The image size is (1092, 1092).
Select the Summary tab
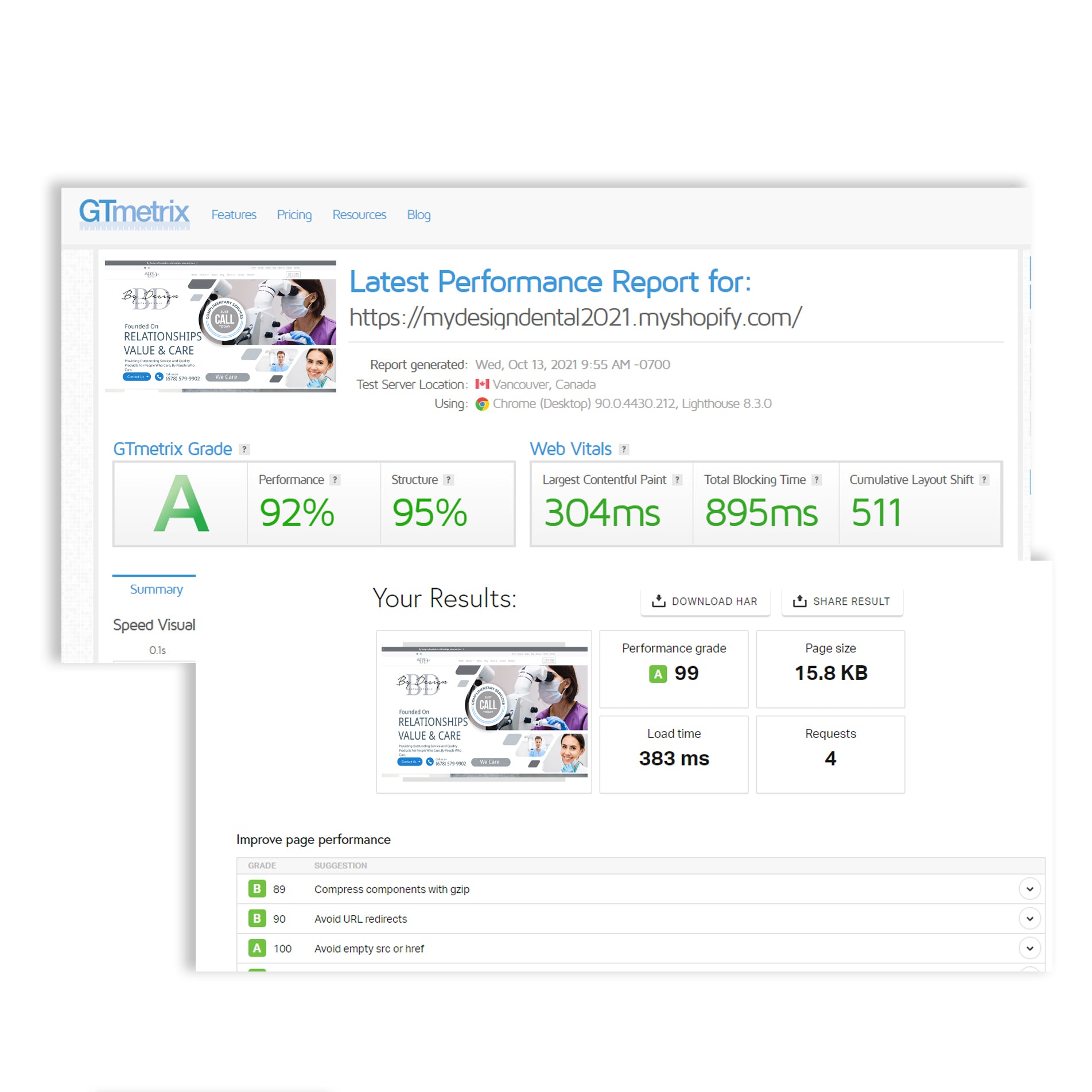tap(156, 589)
